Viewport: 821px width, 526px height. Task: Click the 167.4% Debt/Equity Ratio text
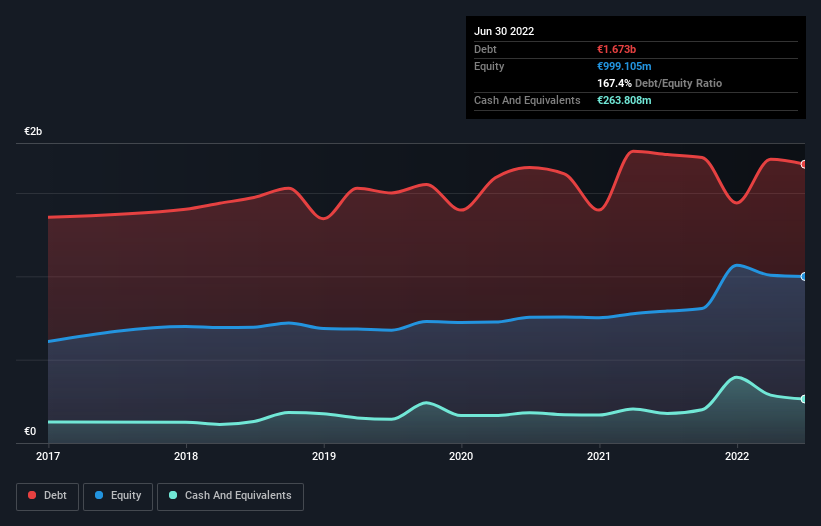click(x=659, y=83)
